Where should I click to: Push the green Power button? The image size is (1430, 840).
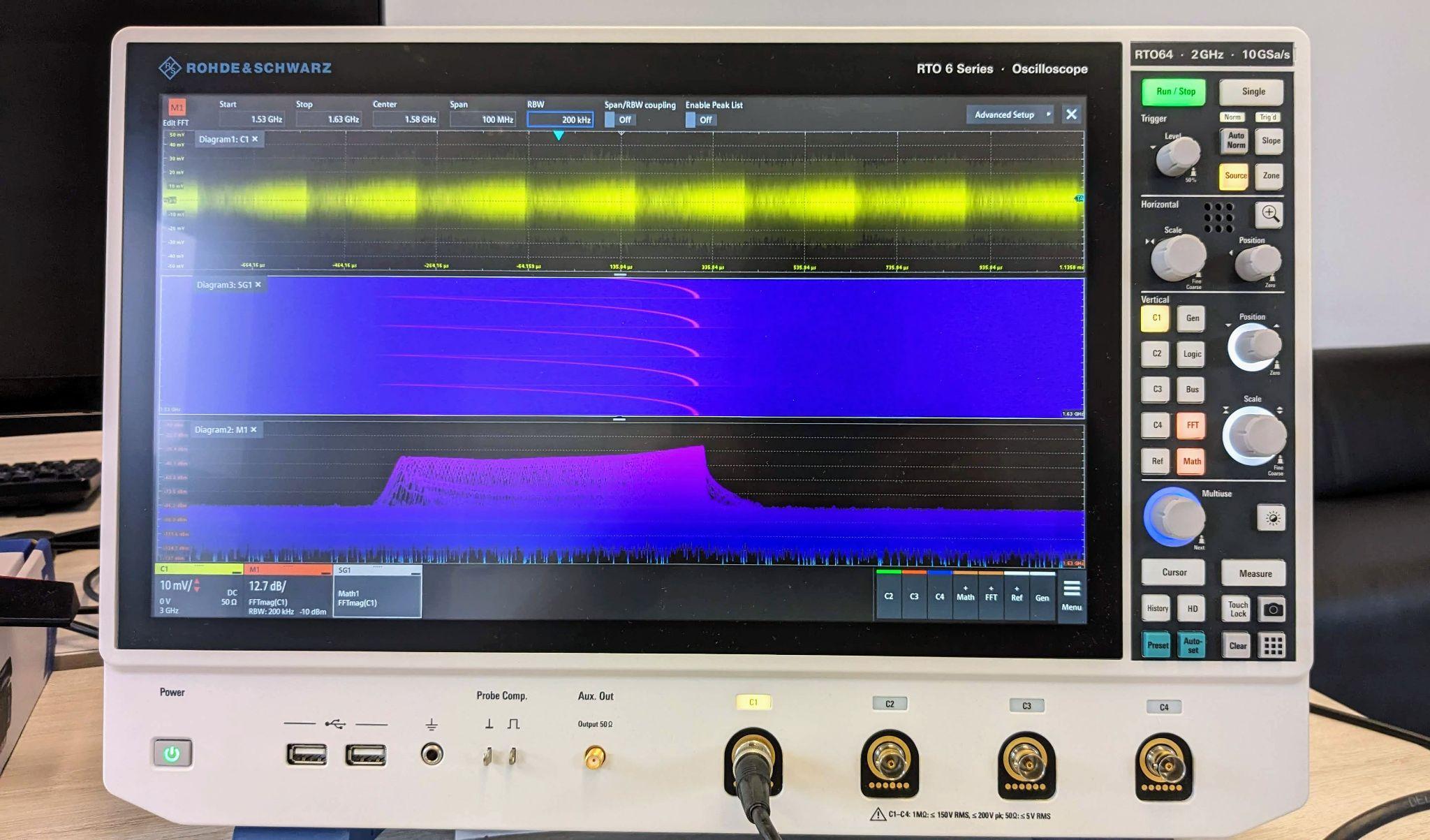[x=172, y=753]
